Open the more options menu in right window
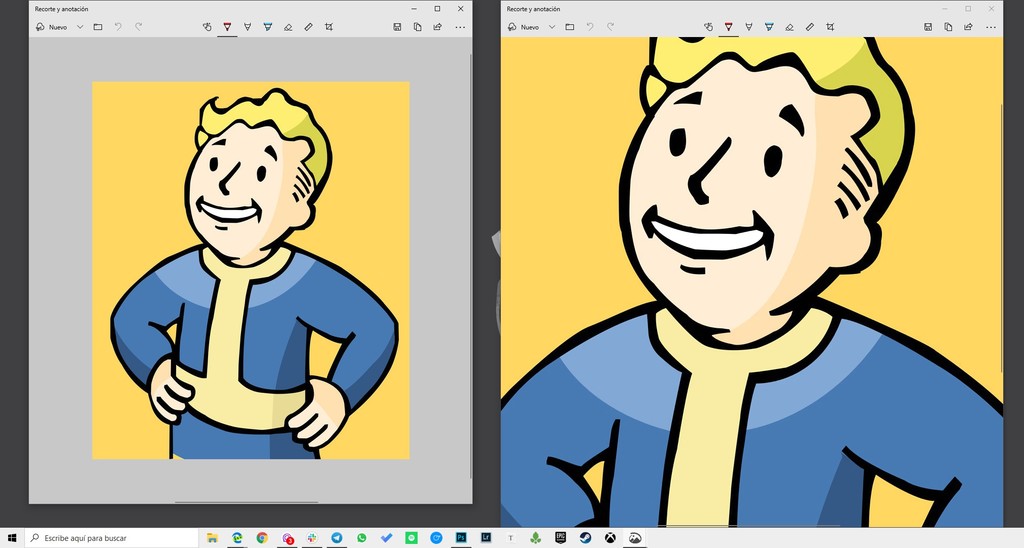This screenshot has height=548, width=1024. click(991, 27)
